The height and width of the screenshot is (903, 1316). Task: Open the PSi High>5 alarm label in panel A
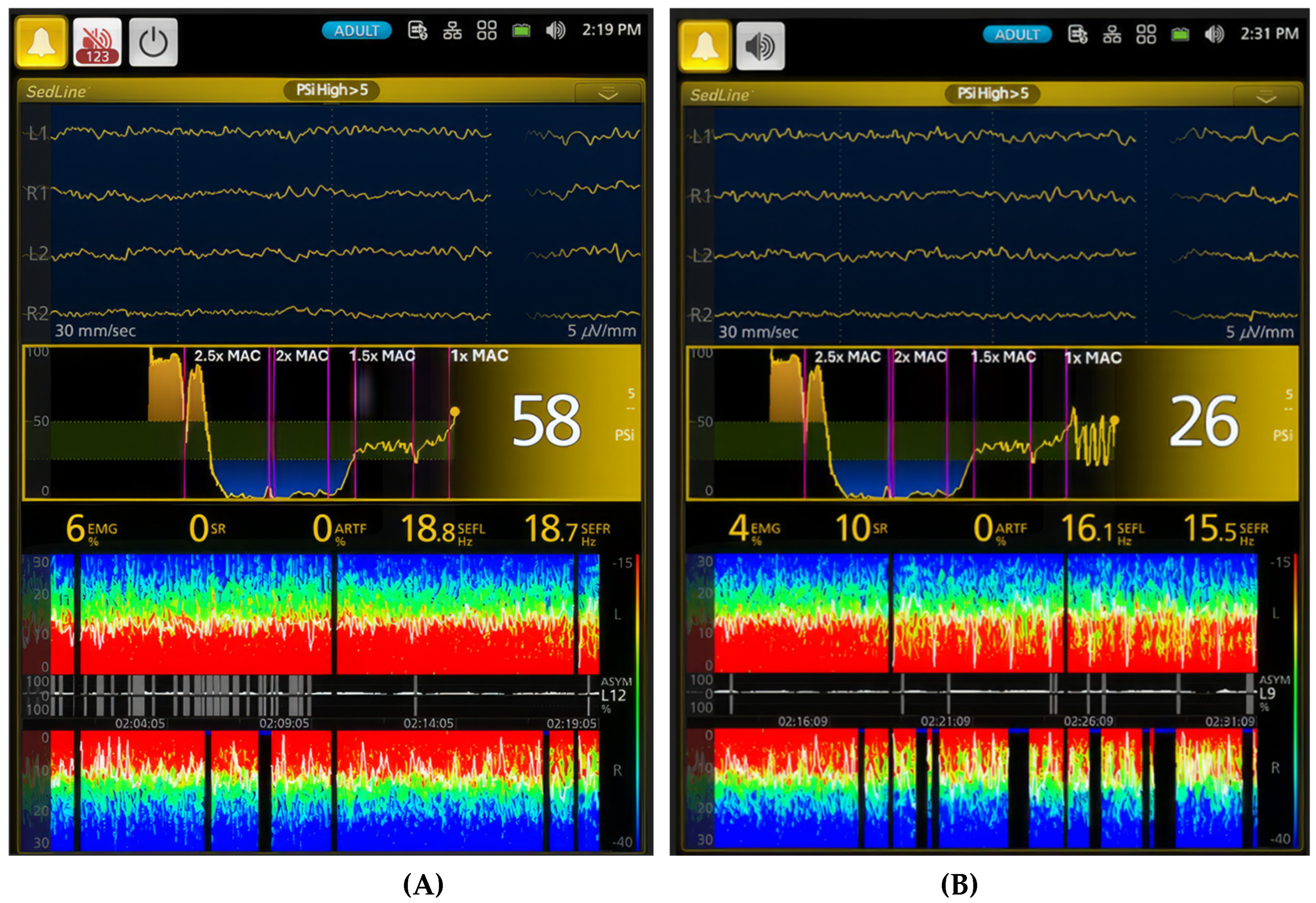[x=332, y=90]
